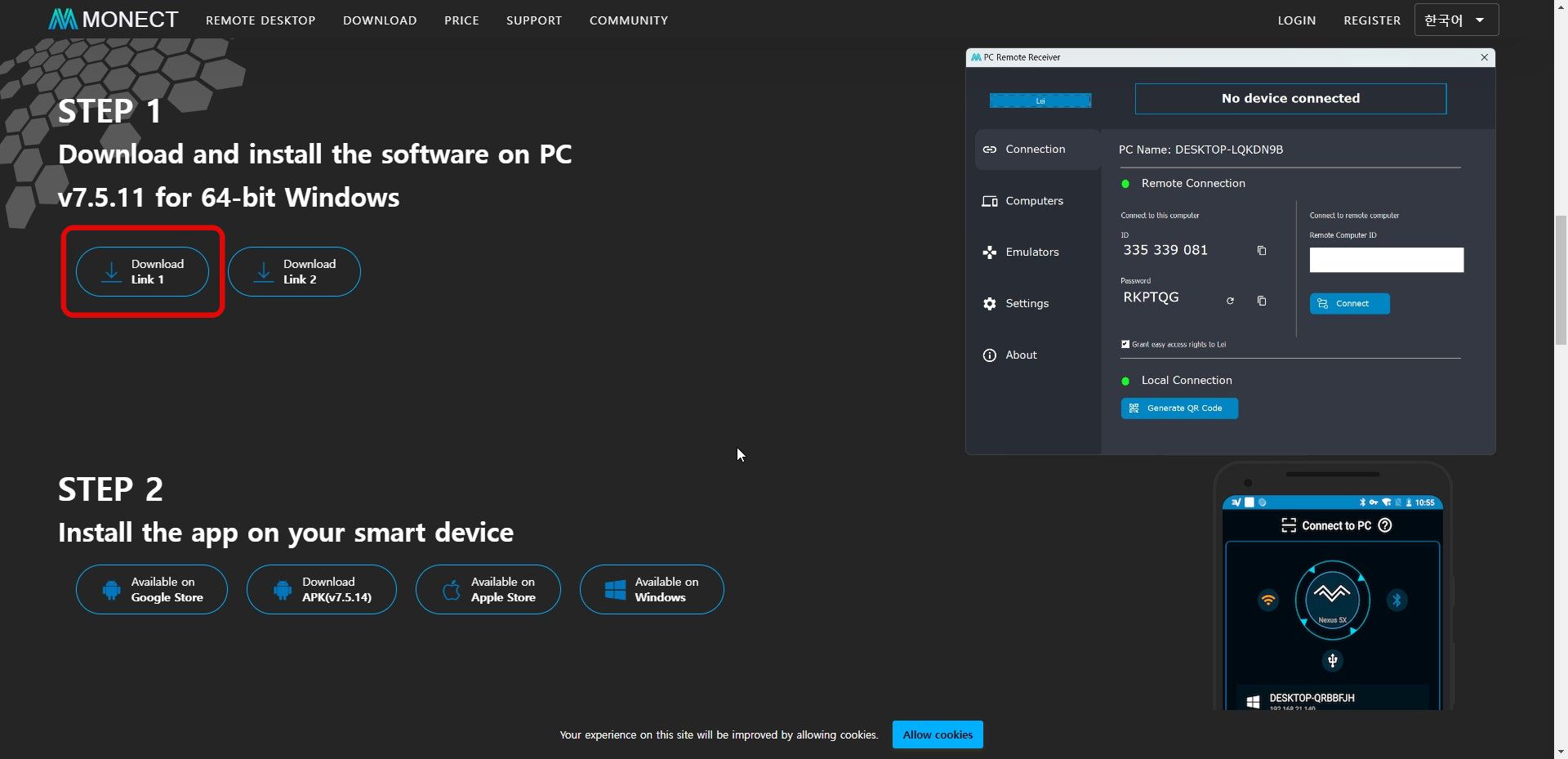This screenshot has height=759, width=1568.
Task: Click the LOGIN link
Action: click(x=1297, y=20)
